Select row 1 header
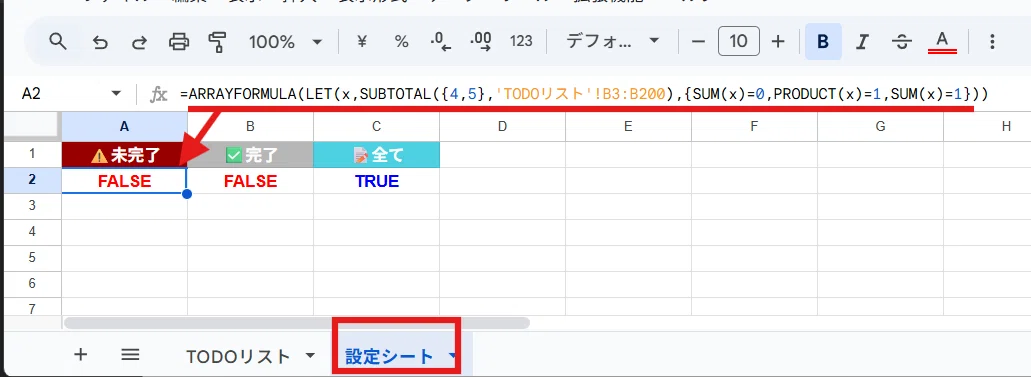1031x377 pixels. coord(33,155)
